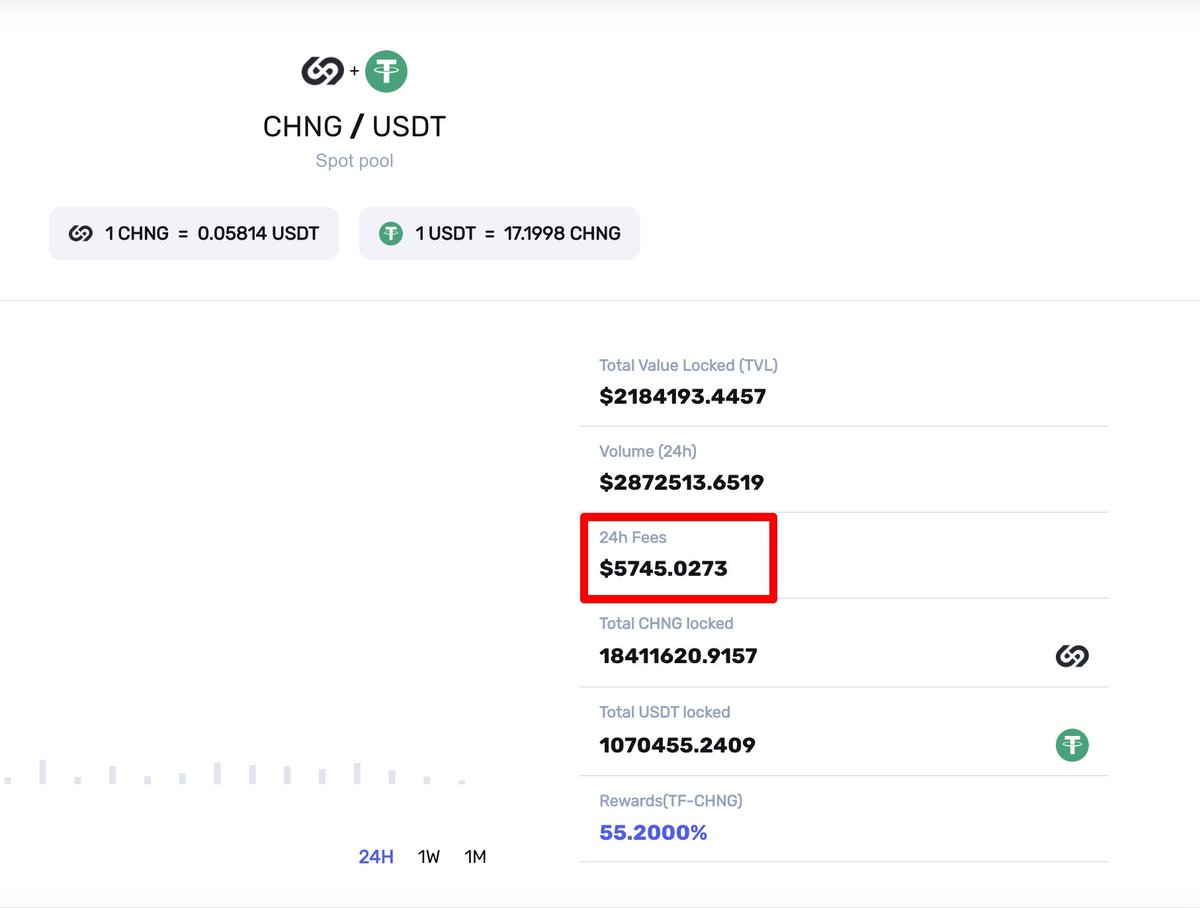Click Tether icon beside Total USDT locked
Viewport: 1200px width, 908px height.
[x=1072, y=745]
